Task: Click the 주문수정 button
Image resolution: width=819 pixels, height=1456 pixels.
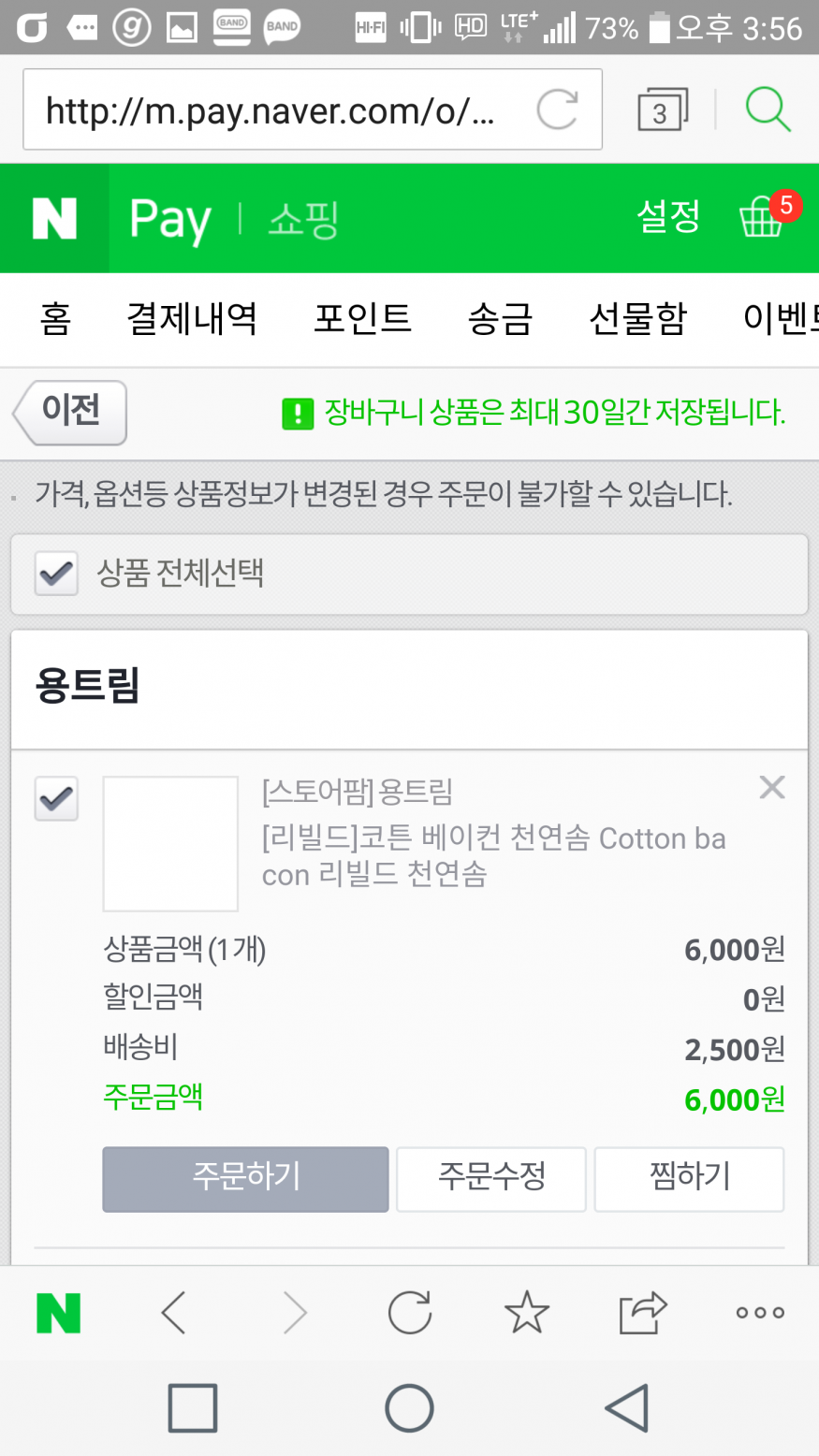Action: click(491, 1178)
